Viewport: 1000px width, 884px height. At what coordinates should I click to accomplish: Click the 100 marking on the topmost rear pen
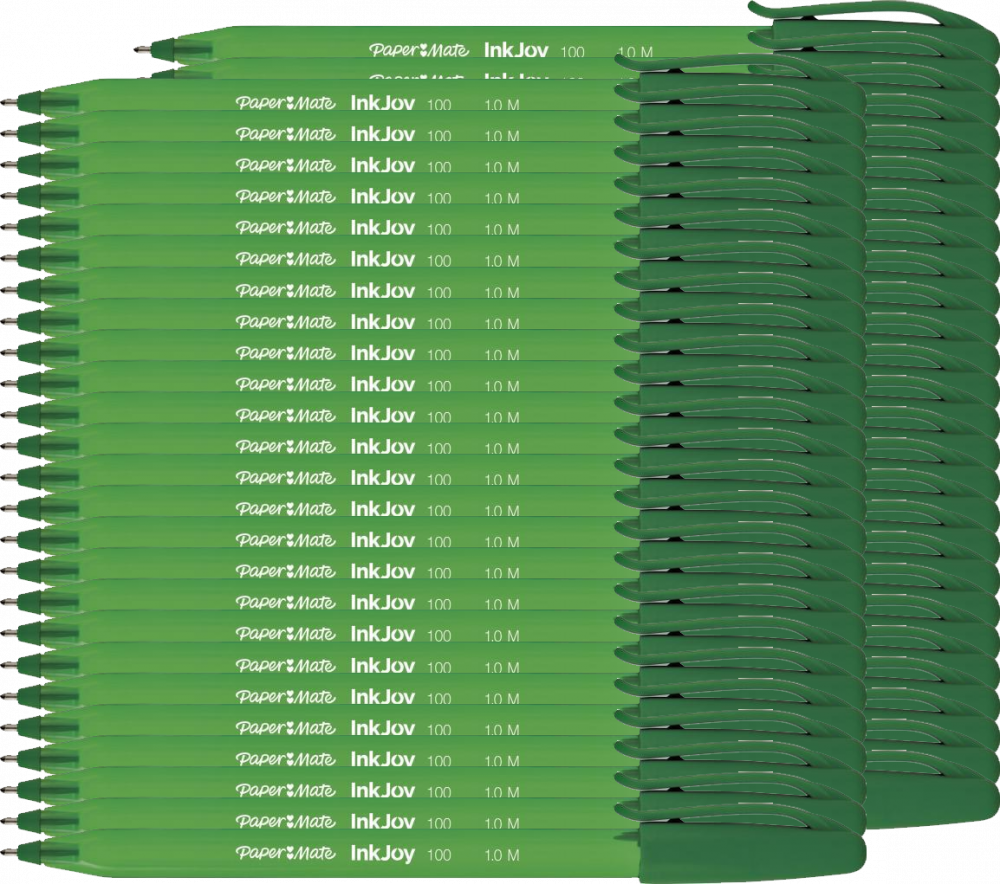click(574, 49)
